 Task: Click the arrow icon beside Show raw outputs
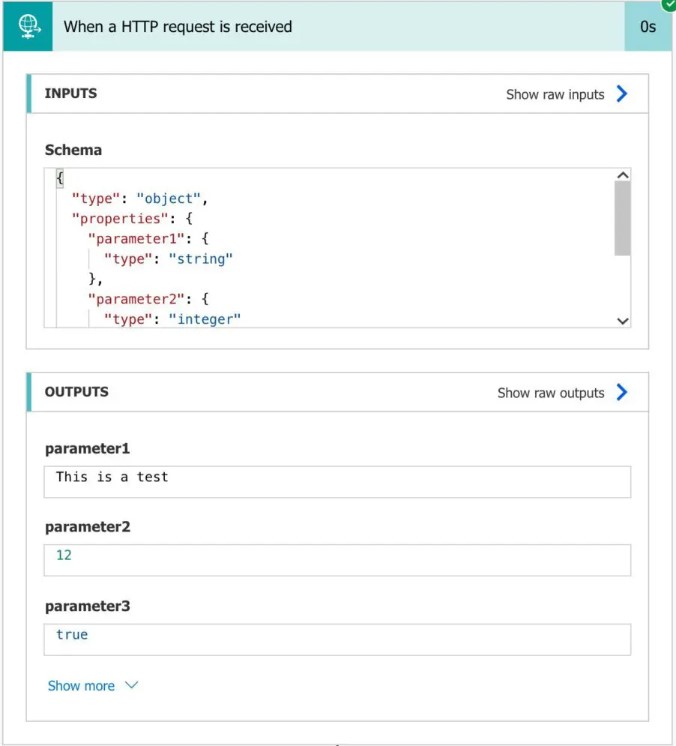pos(622,392)
